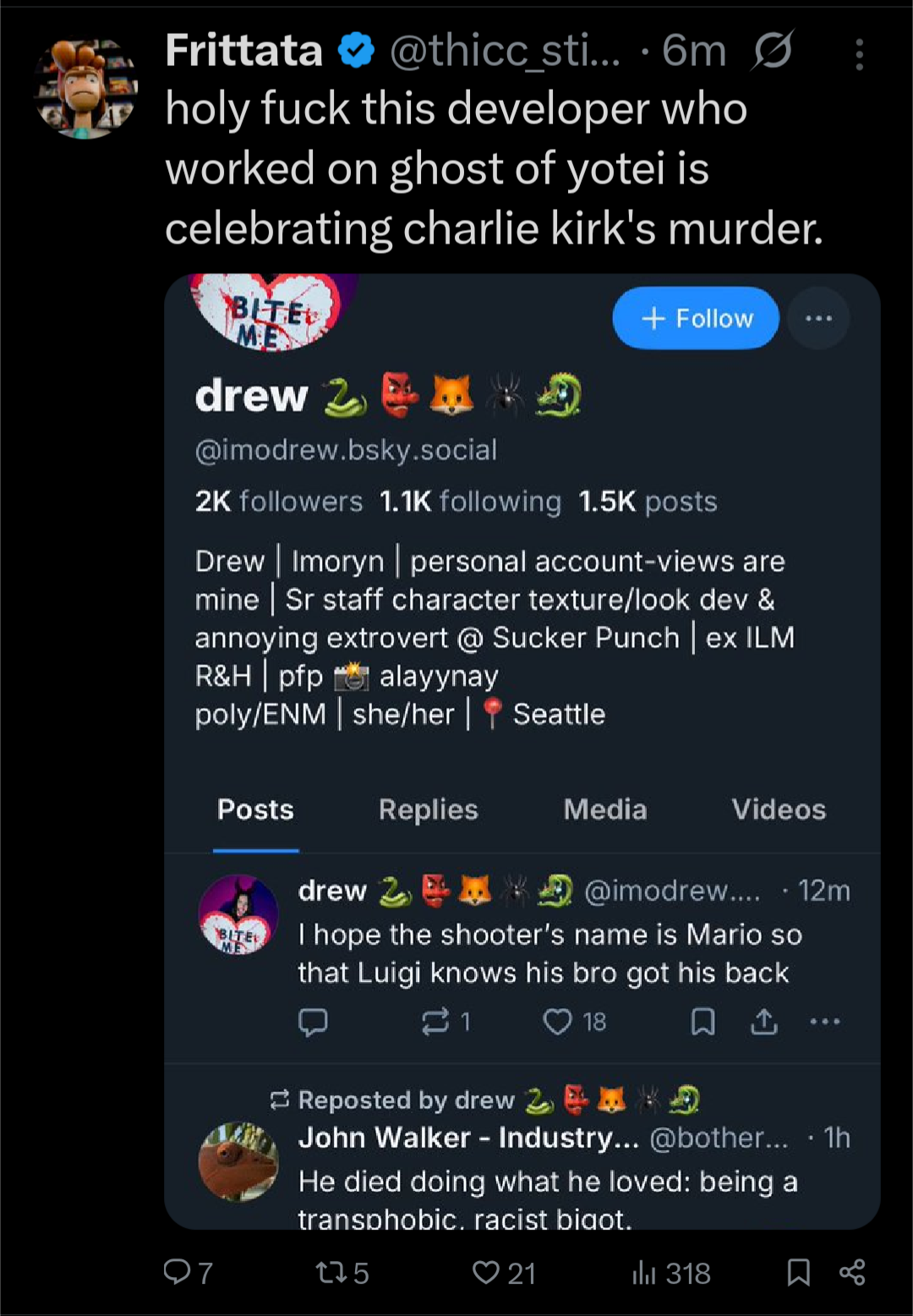913x1316 pixels.
Task: Open more options on drew's post
Action: [825, 1022]
